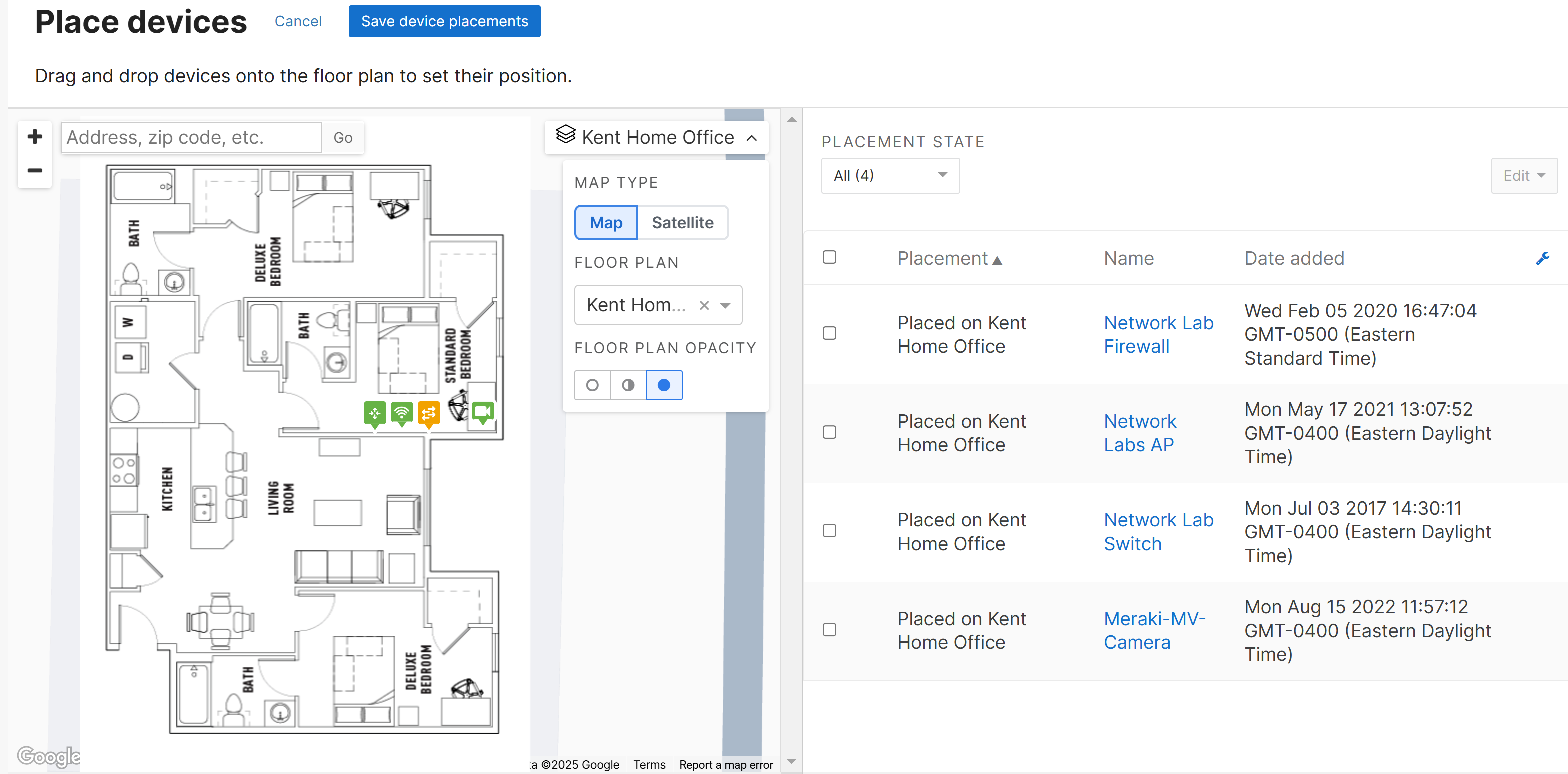Switch map type to Map
Screen dimensions: 1568x774
tap(606, 222)
